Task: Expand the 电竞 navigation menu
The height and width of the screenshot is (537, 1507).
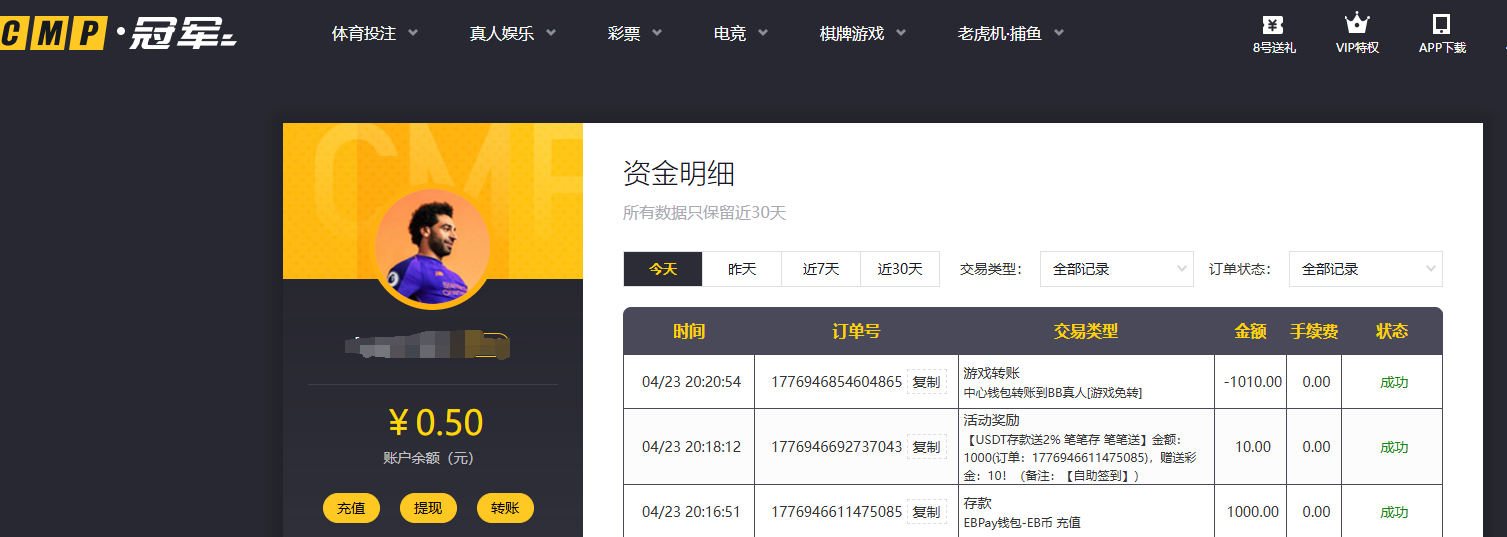Action: tap(741, 33)
